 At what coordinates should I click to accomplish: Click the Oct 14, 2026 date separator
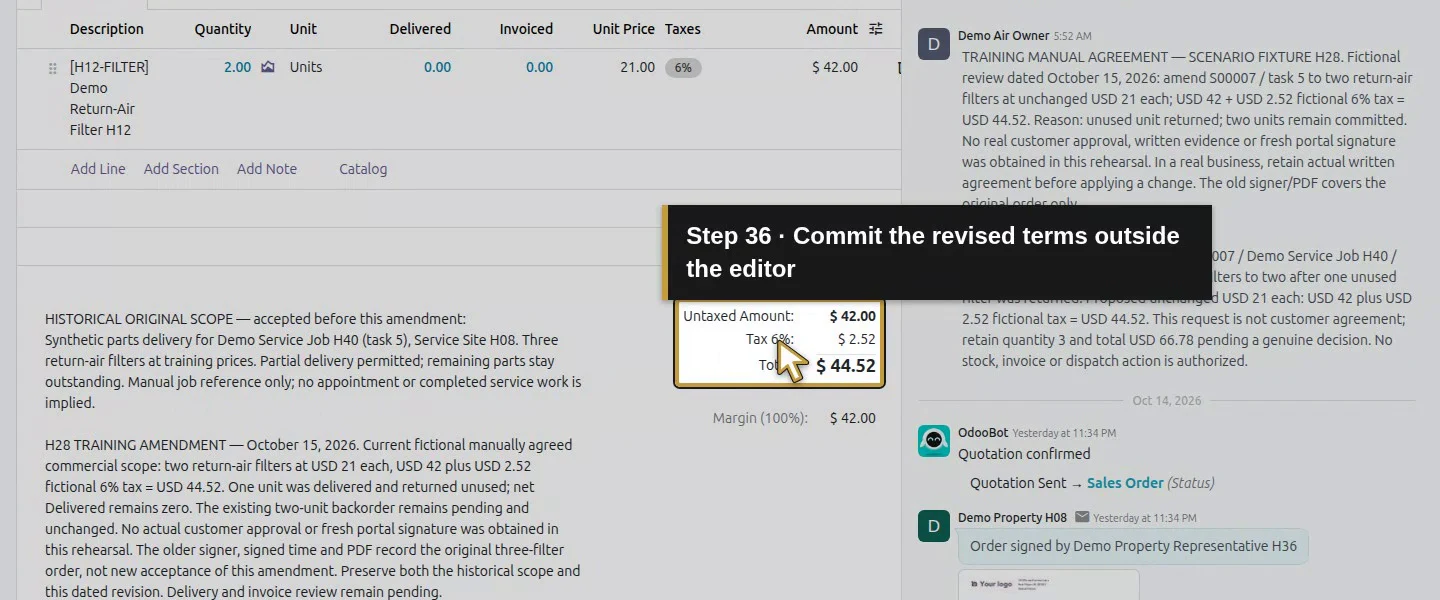tap(1166, 400)
